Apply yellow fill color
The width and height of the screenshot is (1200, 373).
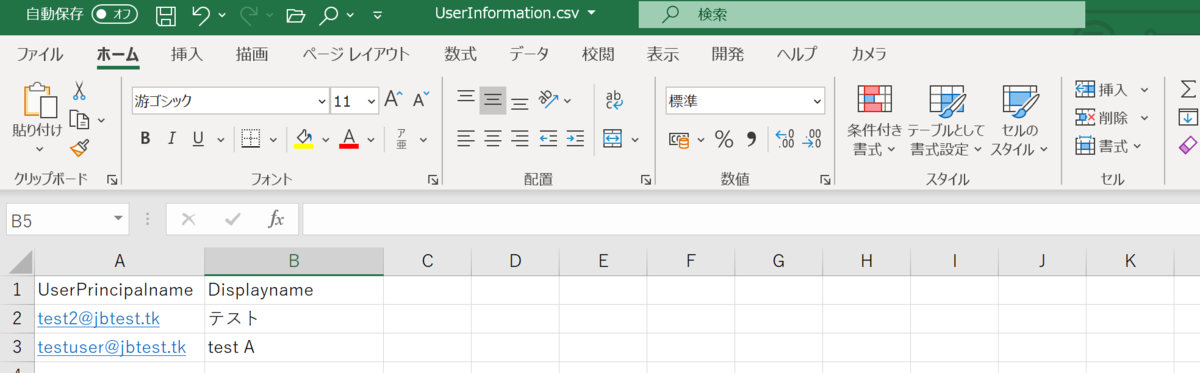(x=304, y=138)
